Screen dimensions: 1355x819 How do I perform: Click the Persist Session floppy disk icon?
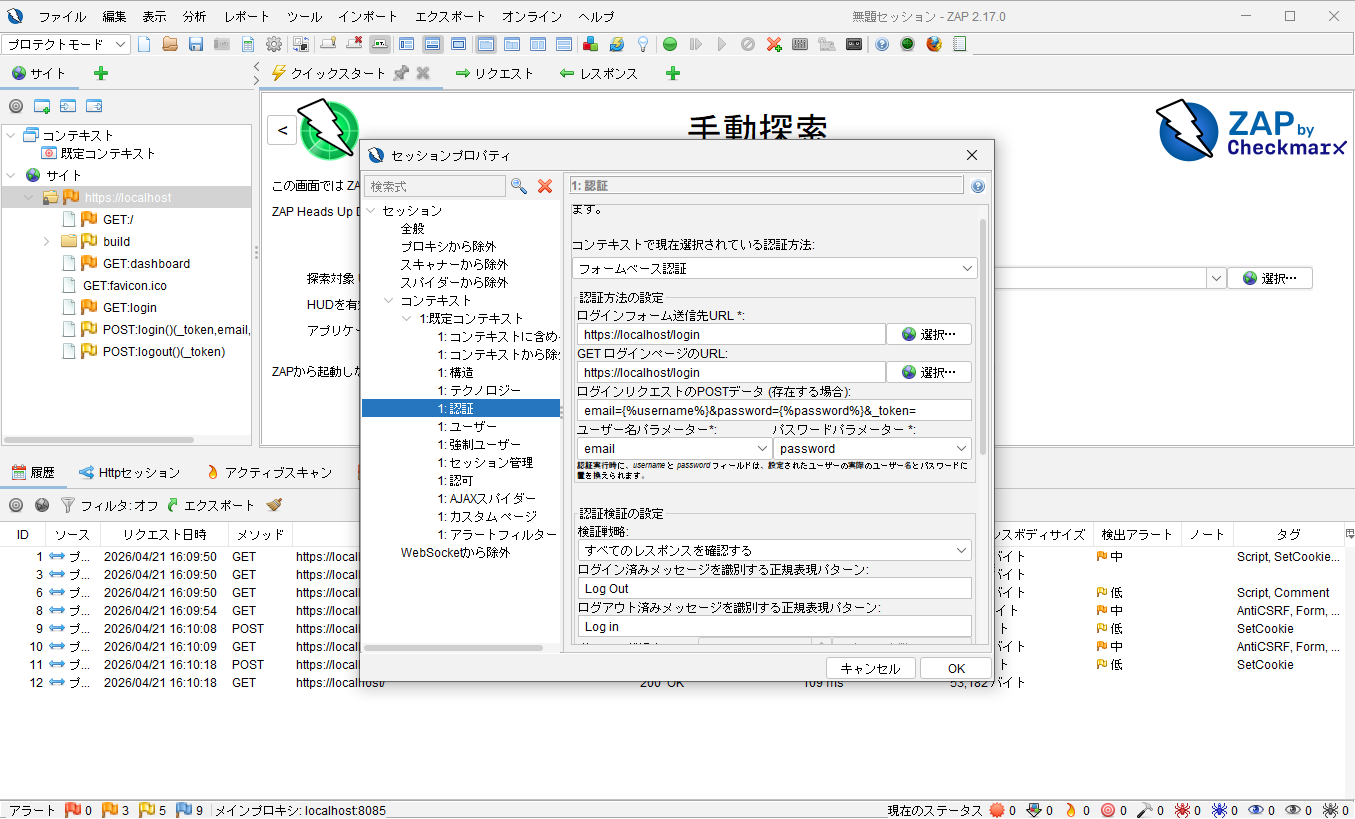click(196, 44)
